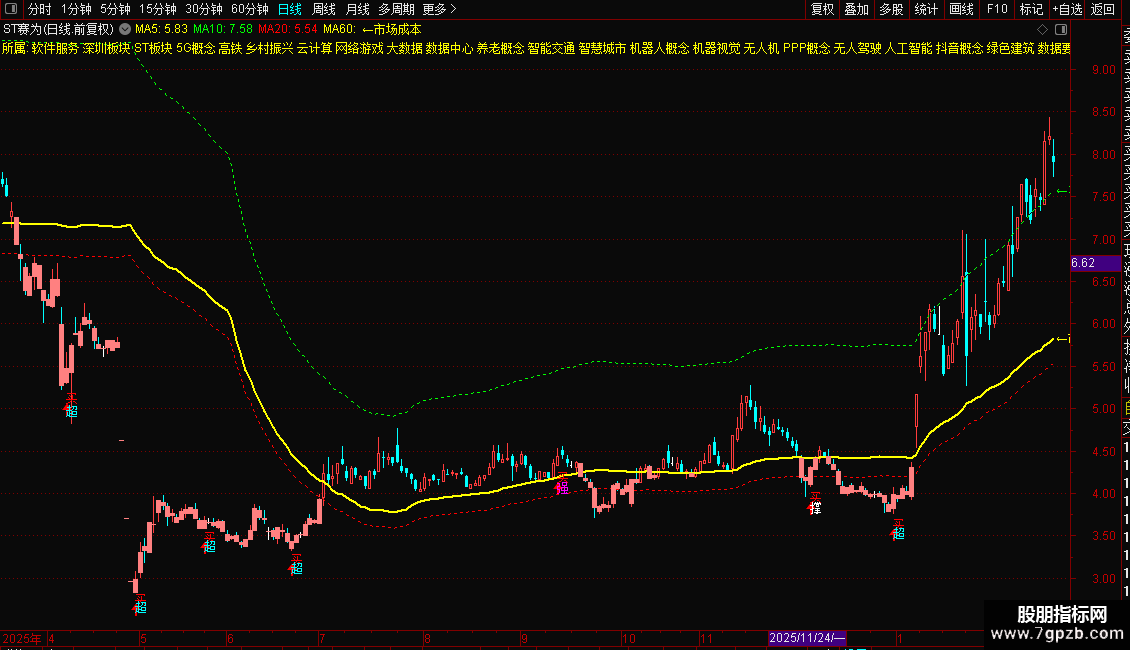Open F10 company information

tap(997, 9)
